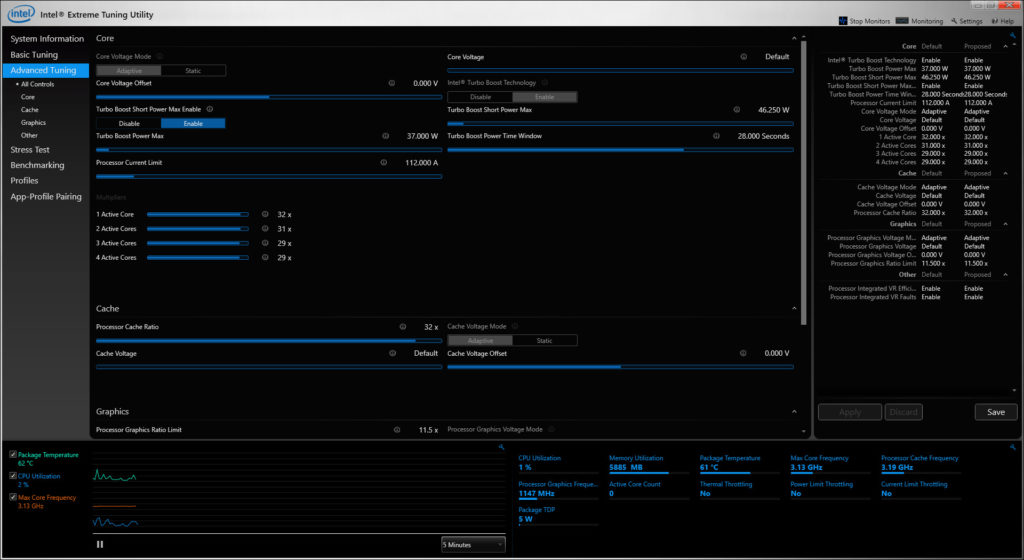Collapse Cache group in proposed settings panel
The height and width of the screenshot is (560, 1024).
click(x=1005, y=173)
